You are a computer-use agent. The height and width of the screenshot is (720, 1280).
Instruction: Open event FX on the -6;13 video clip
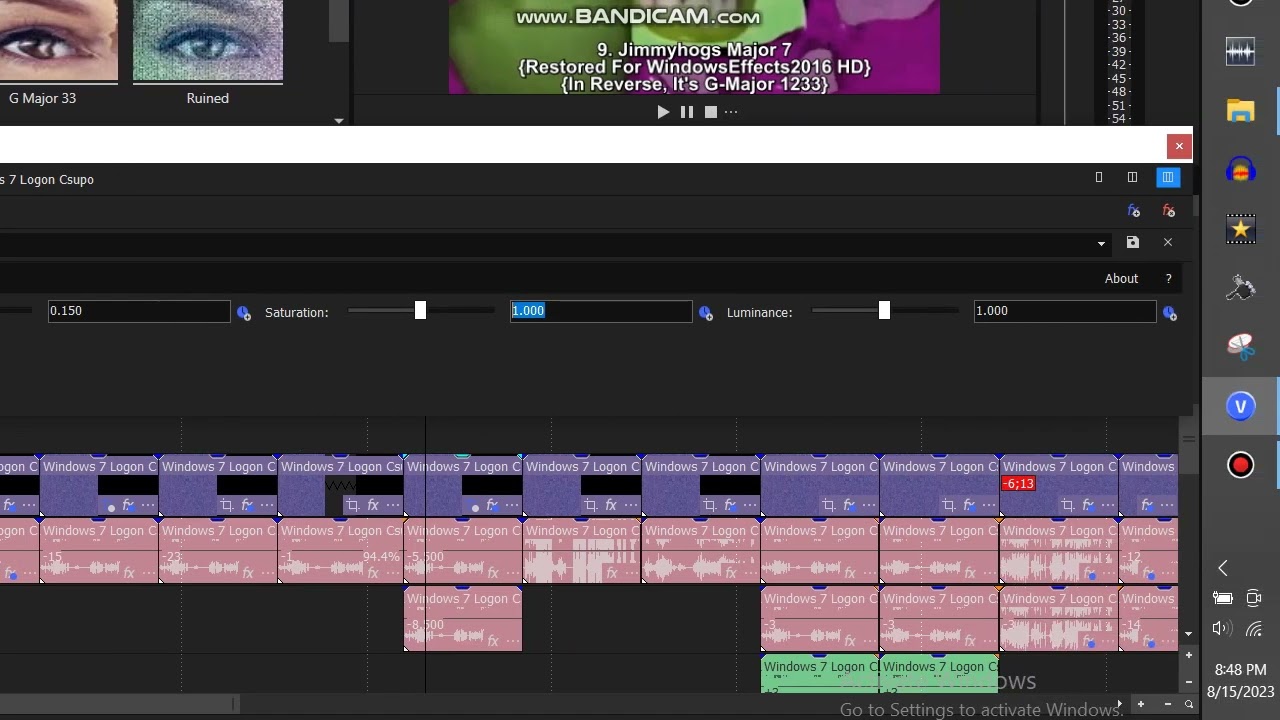click(1089, 505)
